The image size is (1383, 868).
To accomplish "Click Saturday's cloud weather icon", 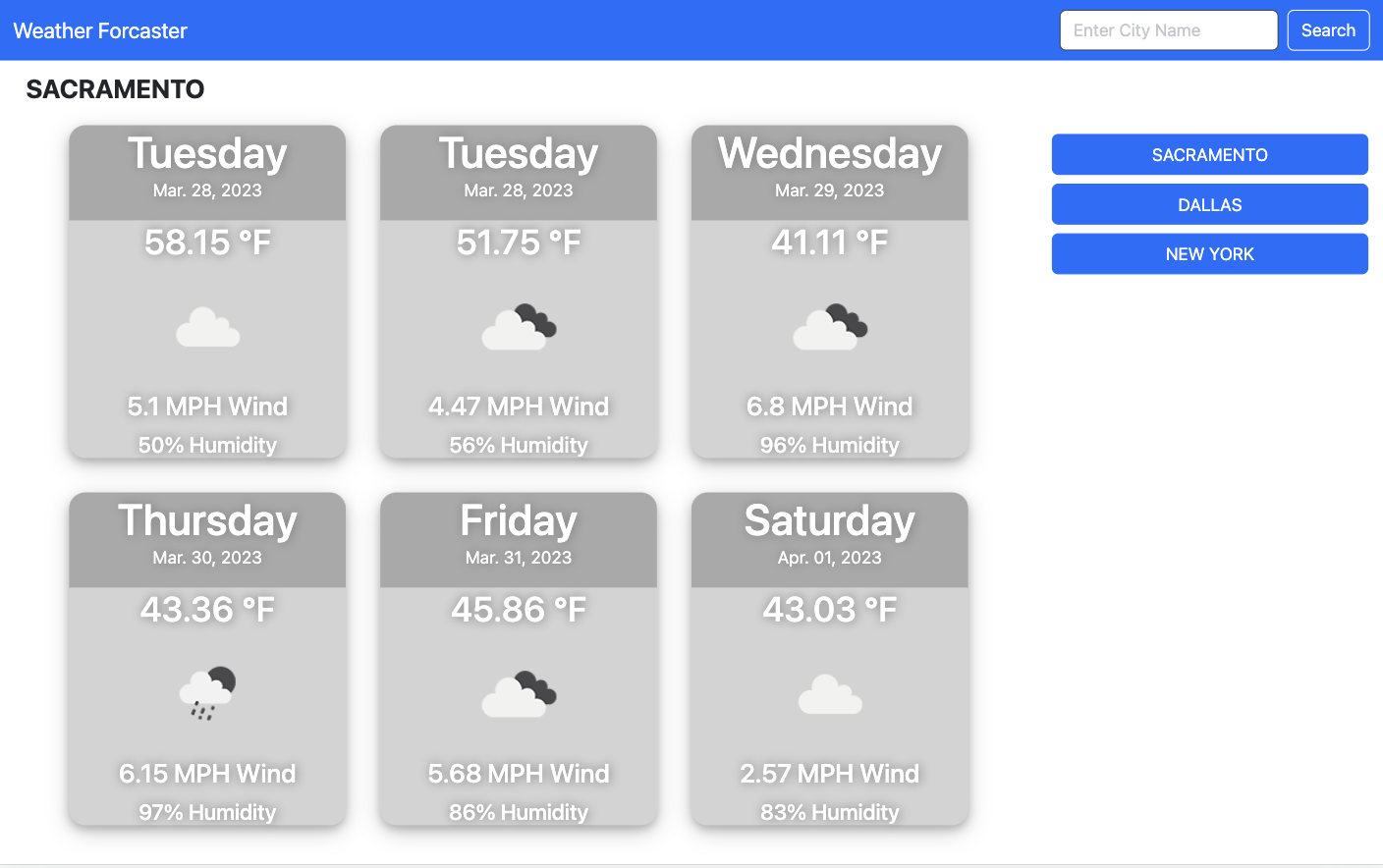I will point(830,694).
